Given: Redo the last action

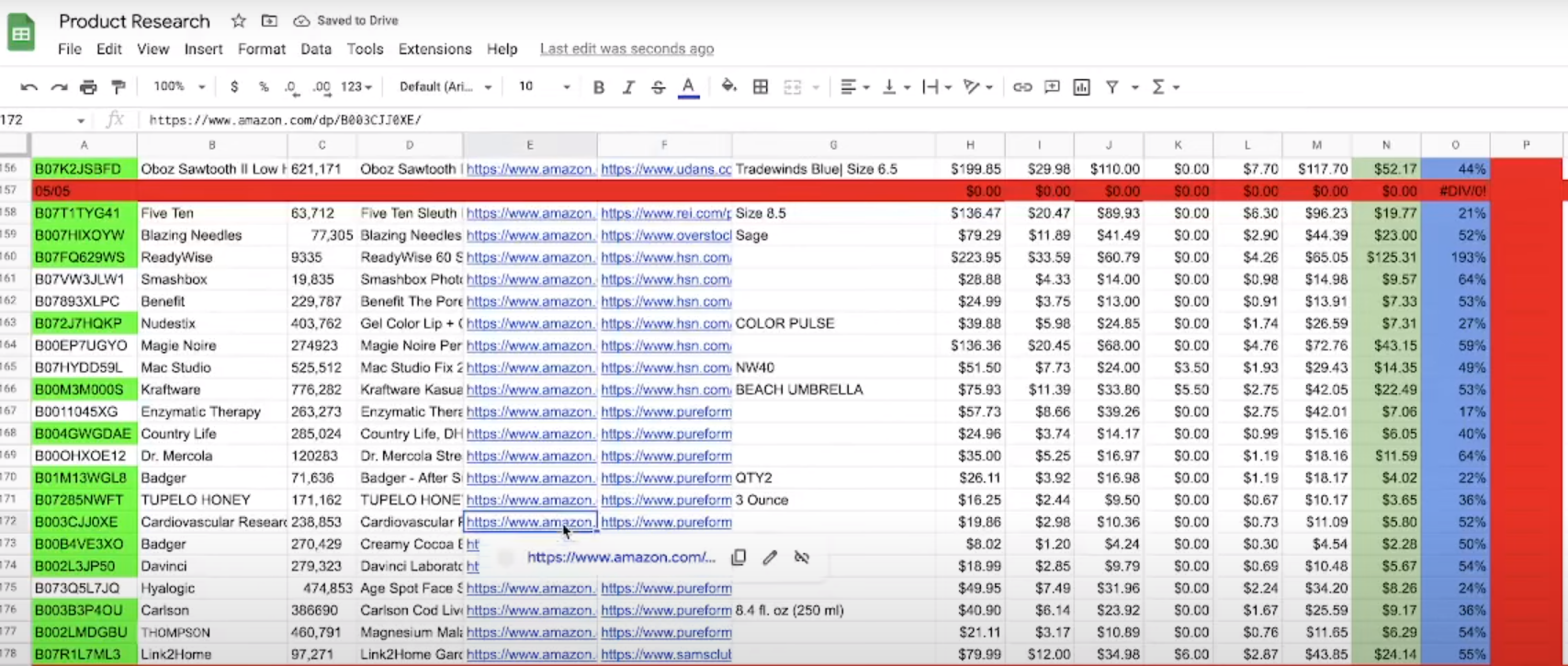Looking at the screenshot, I should click(x=59, y=87).
